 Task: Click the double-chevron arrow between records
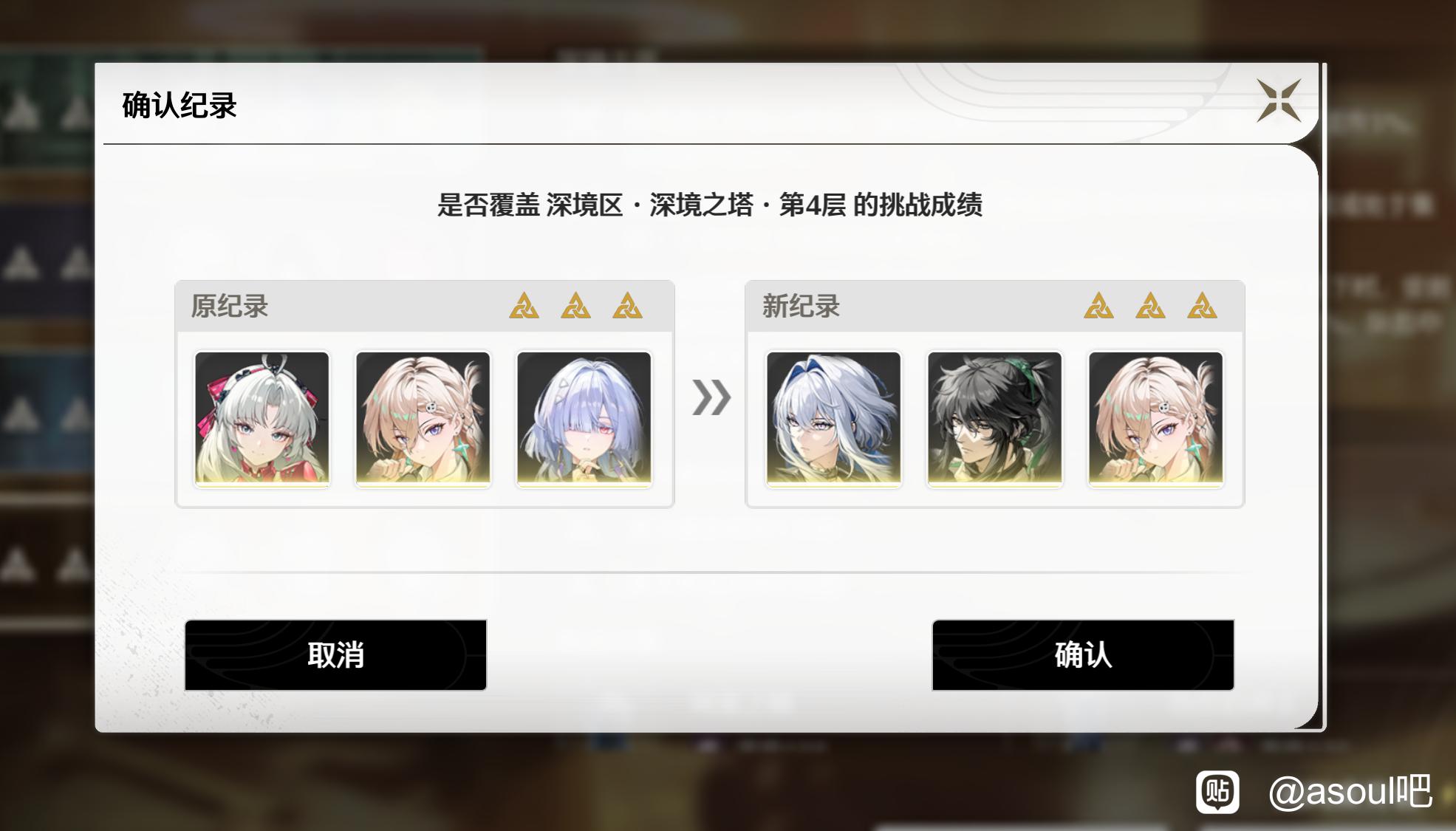[711, 397]
